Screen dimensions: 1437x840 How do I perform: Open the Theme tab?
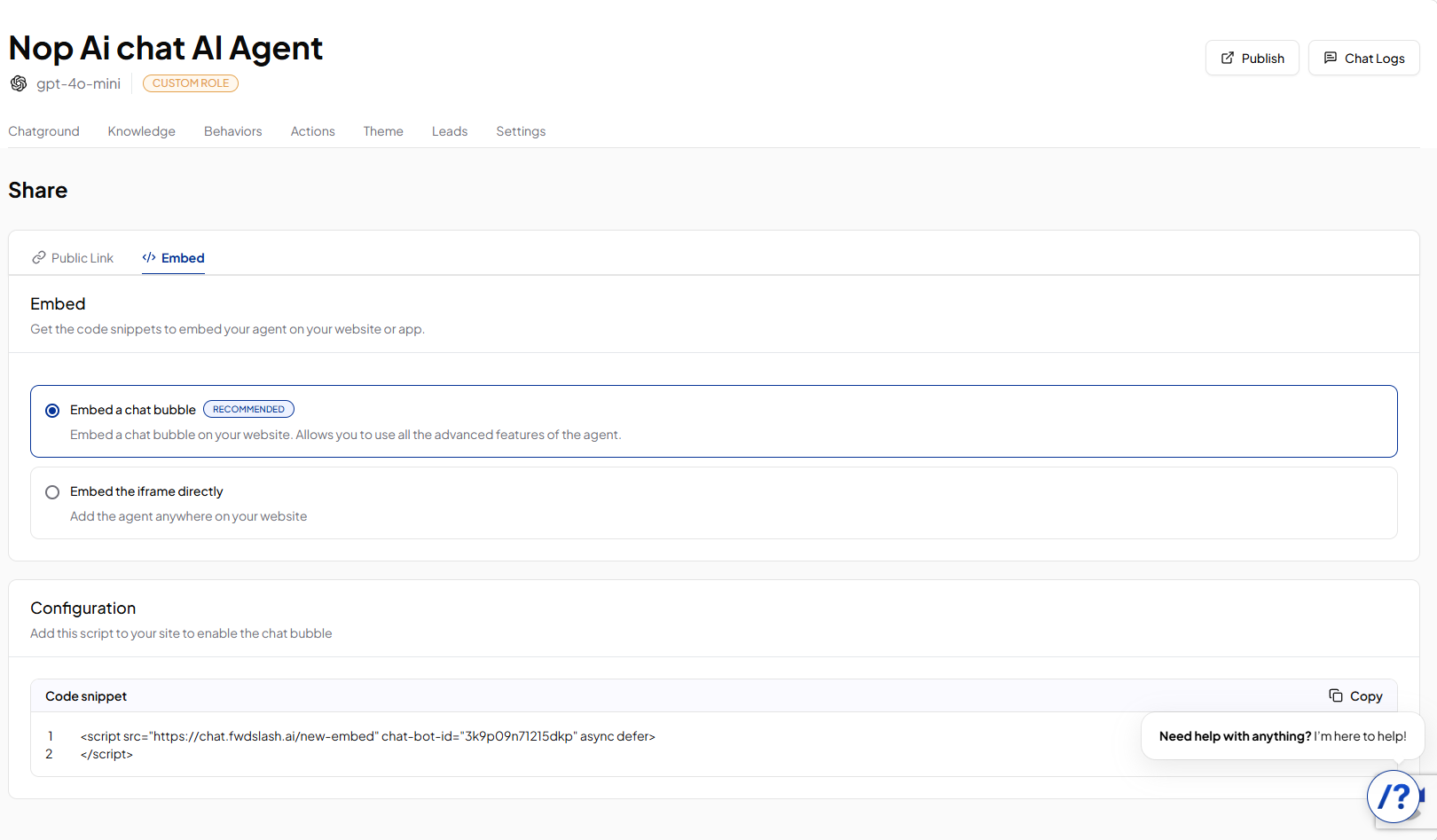pyautogui.click(x=383, y=131)
